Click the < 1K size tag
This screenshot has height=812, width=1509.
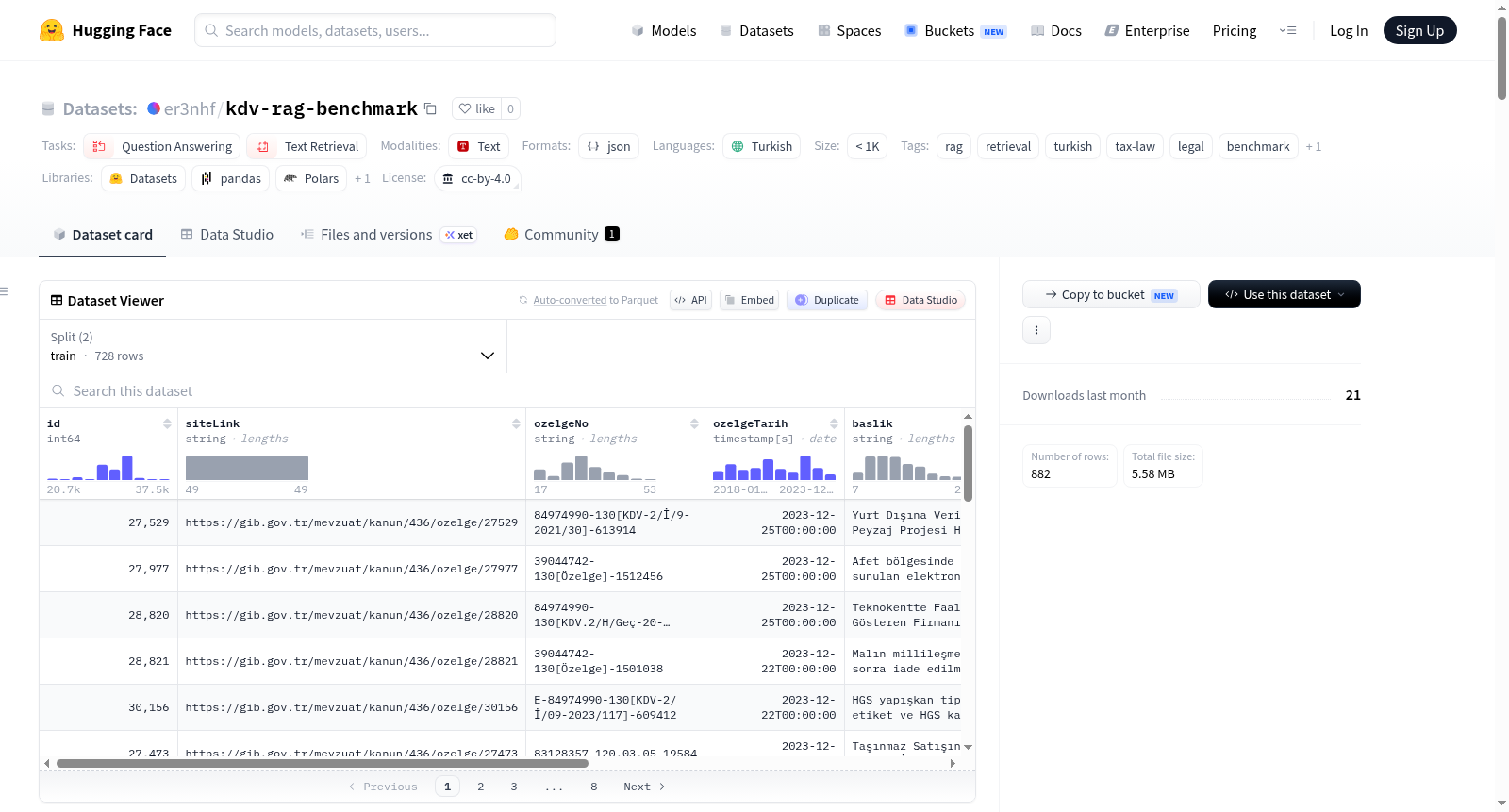(x=868, y=146)
